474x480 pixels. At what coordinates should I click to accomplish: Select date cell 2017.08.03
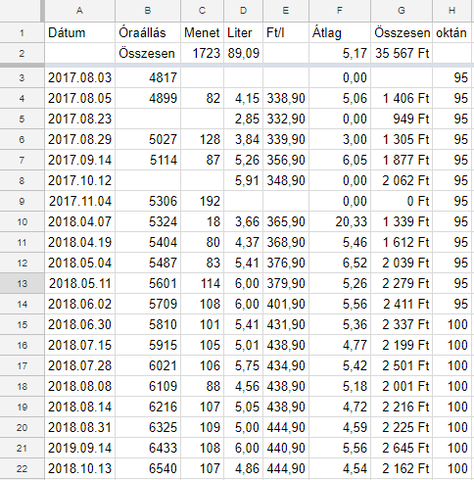[x=80, y=78]
